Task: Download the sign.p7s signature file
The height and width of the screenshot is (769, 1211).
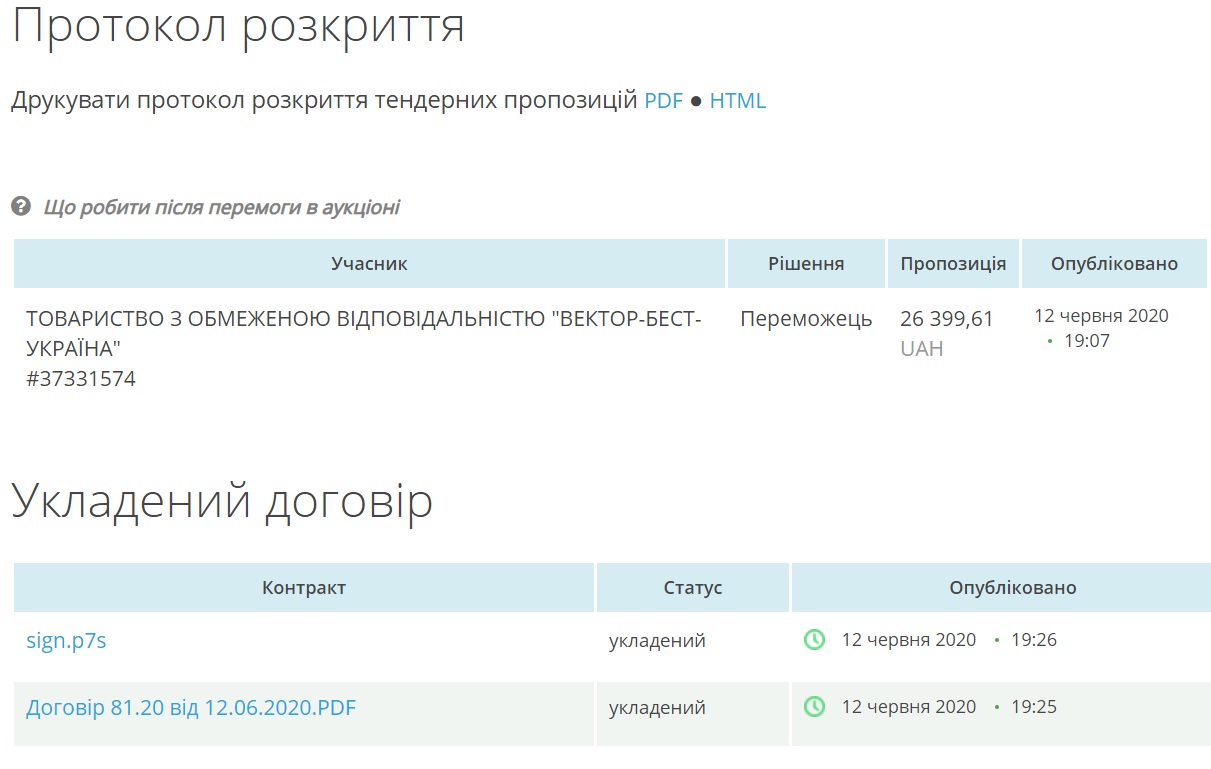Action: coord(66,641)
